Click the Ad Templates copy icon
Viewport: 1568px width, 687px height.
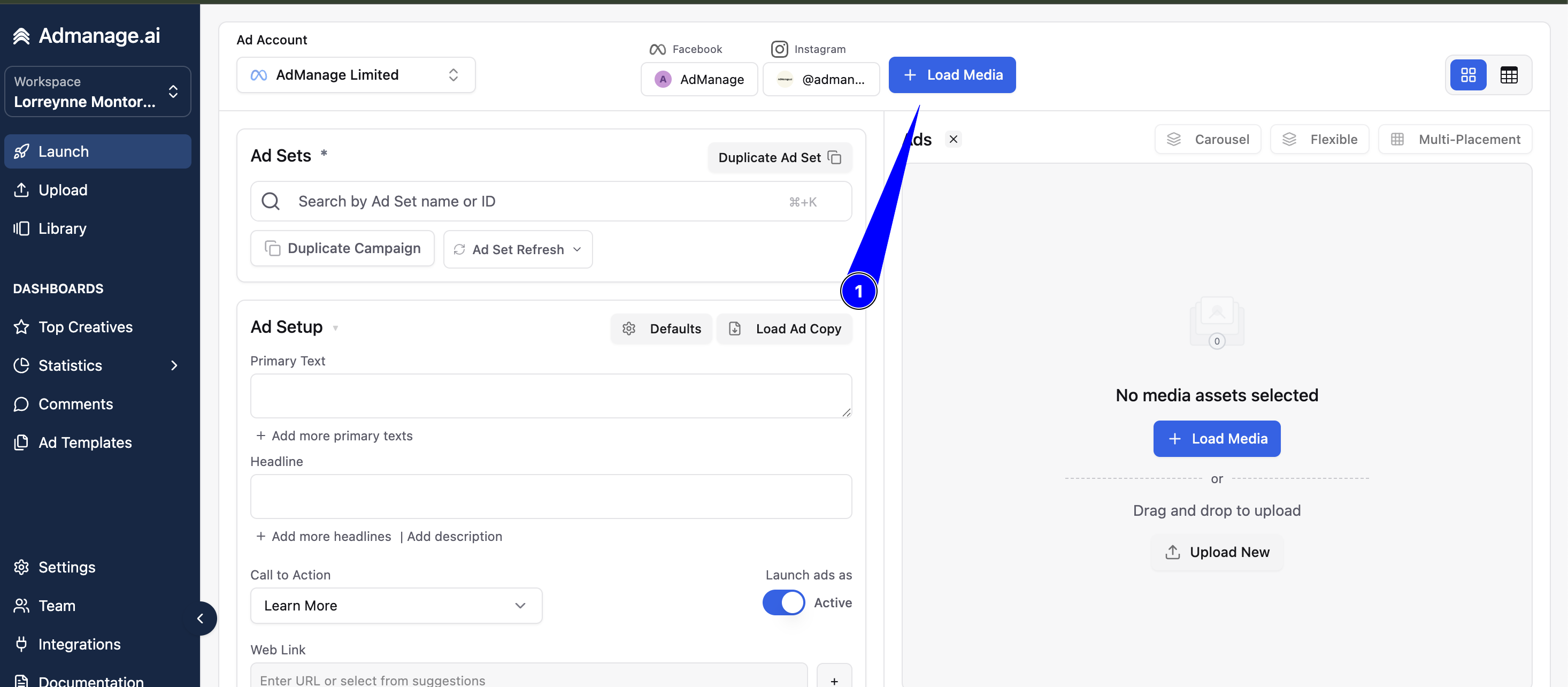(x=21, y=442)
